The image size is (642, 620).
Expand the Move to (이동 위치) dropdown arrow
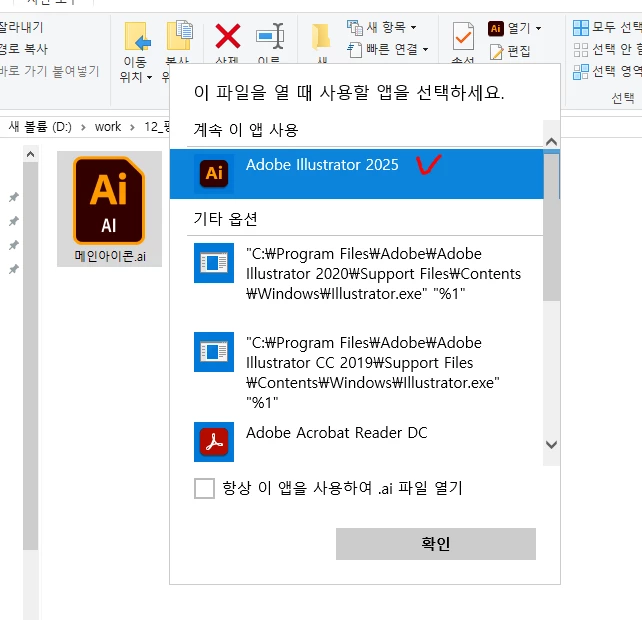(x=149, y=77)
